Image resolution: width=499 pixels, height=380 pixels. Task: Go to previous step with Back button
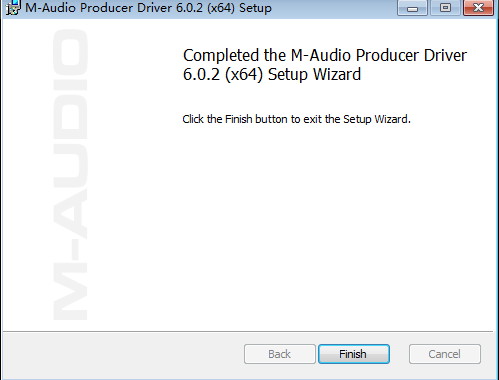(280, 354)
